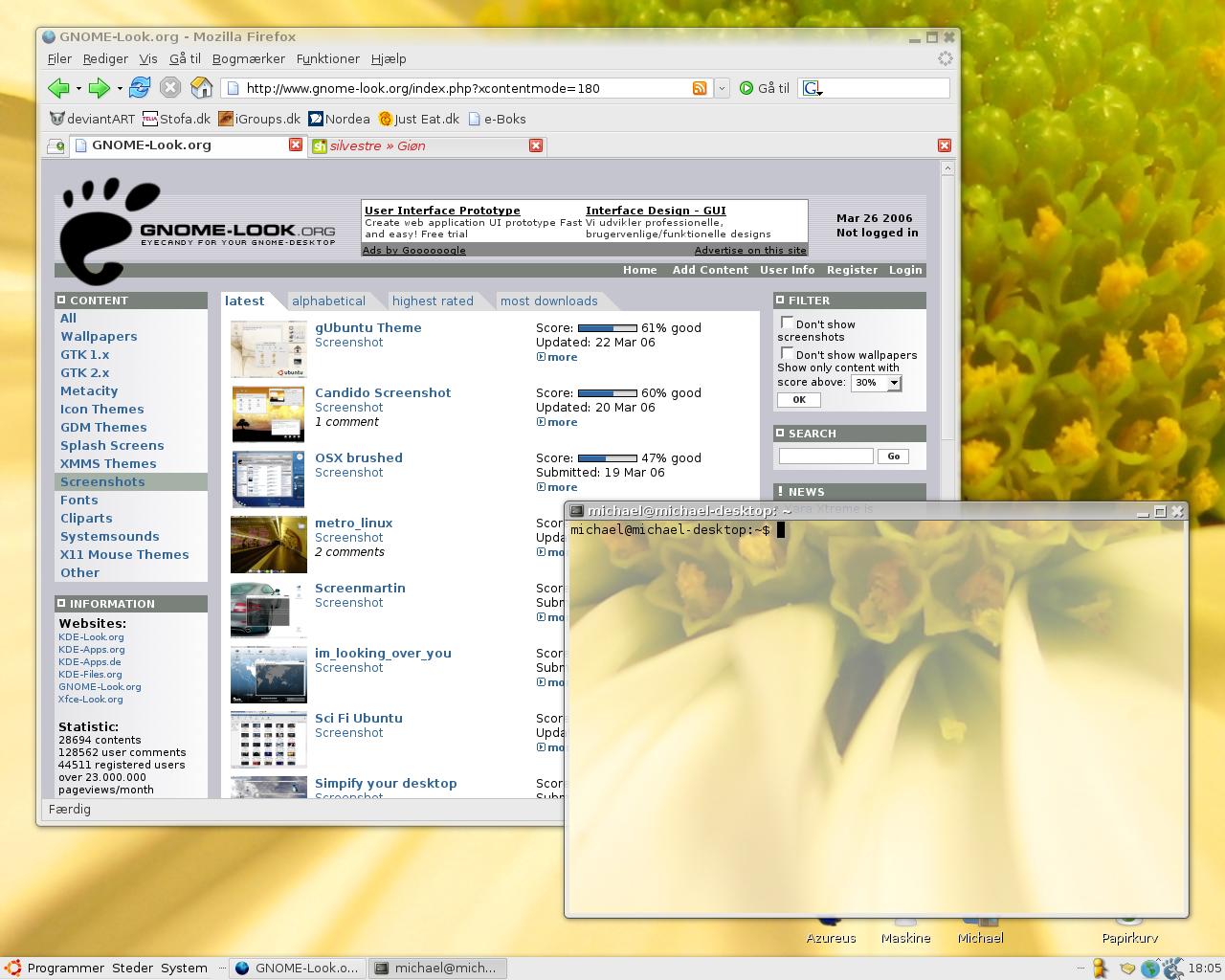
Task: Open the iGroups.dk bookmark
Action: (x=259, y=119)
